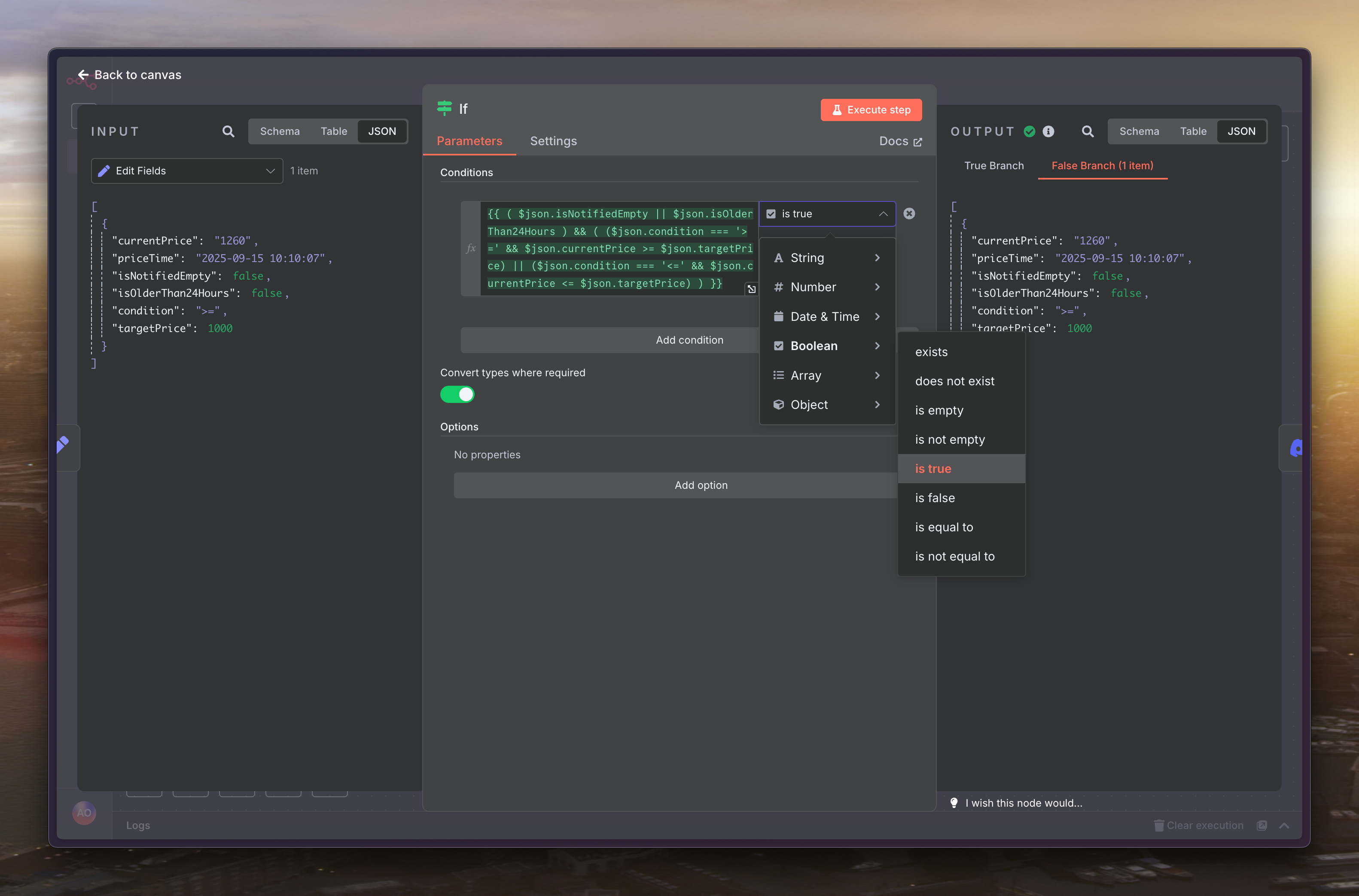
Task: Collapse the 'is true' operator dropdown
Action: click(x=883, y=214)
